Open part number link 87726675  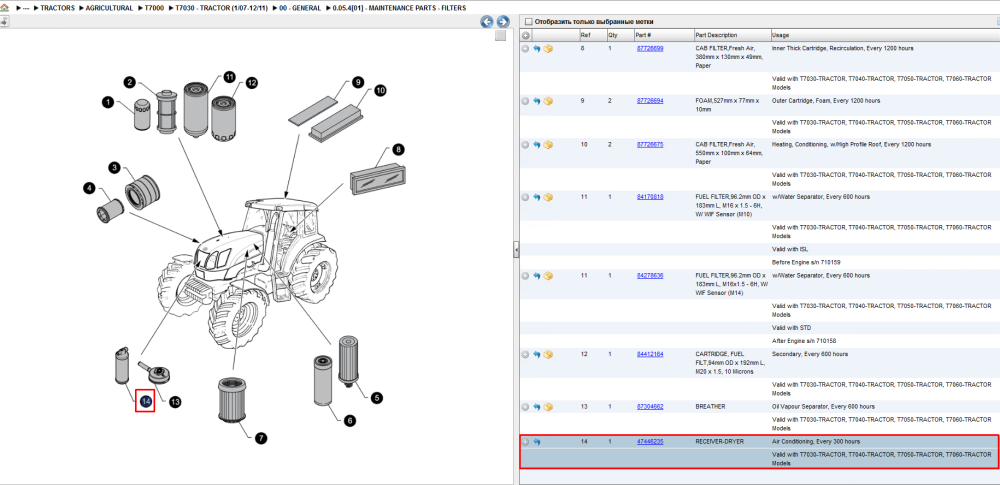[650, 145]
